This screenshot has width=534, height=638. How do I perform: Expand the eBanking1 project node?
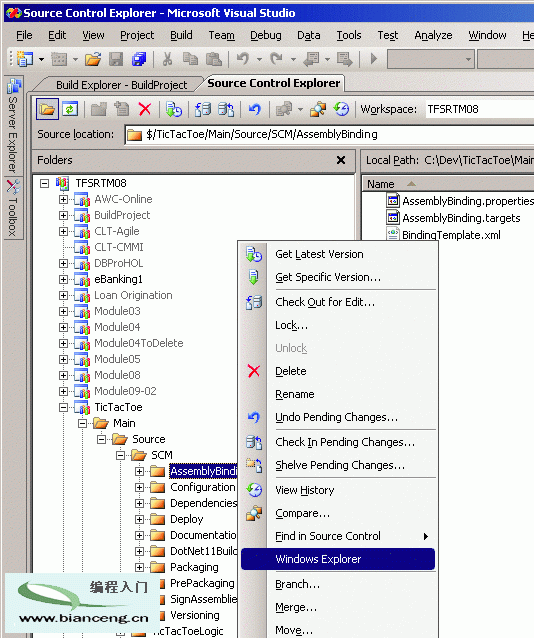(x=63, y=280)
